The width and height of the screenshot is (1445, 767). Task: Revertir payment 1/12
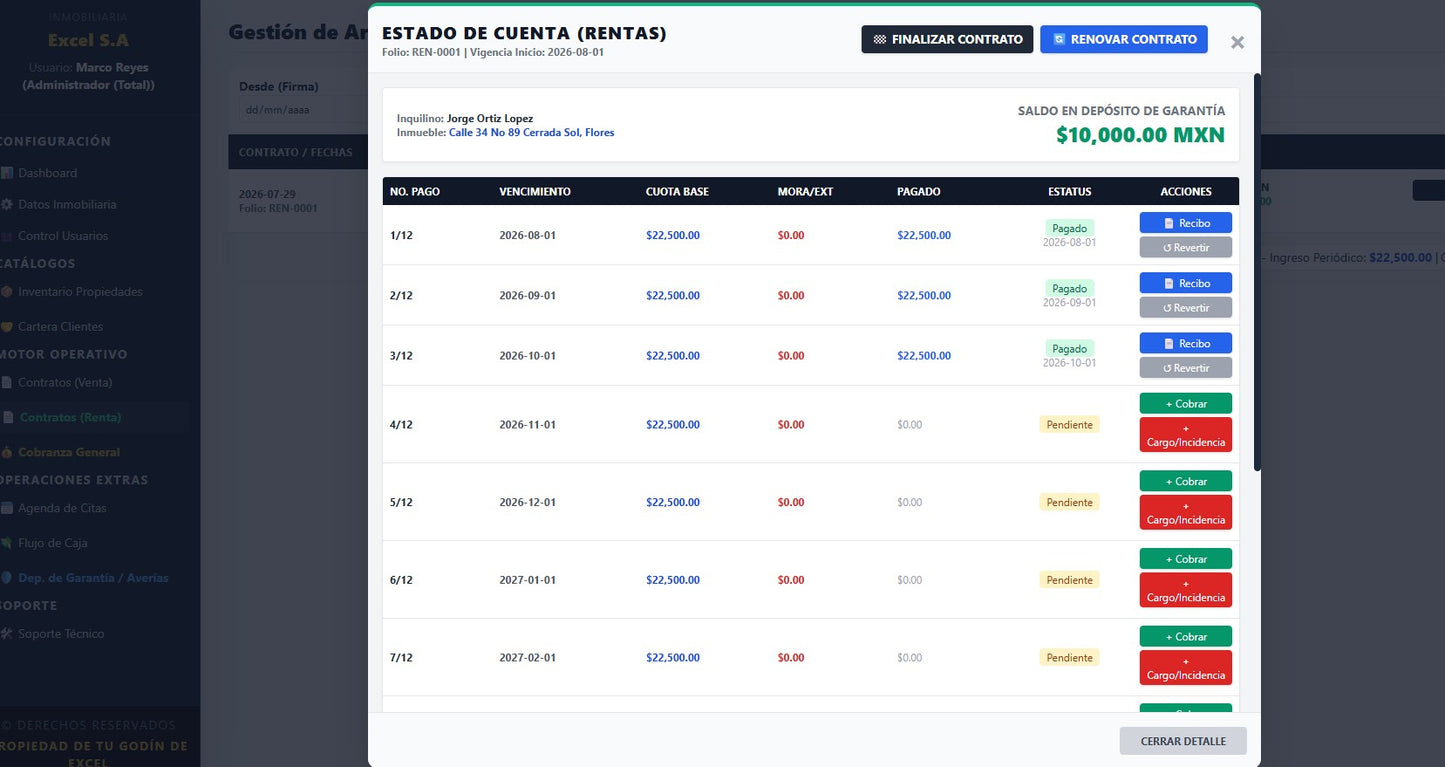pos(1186,248)
